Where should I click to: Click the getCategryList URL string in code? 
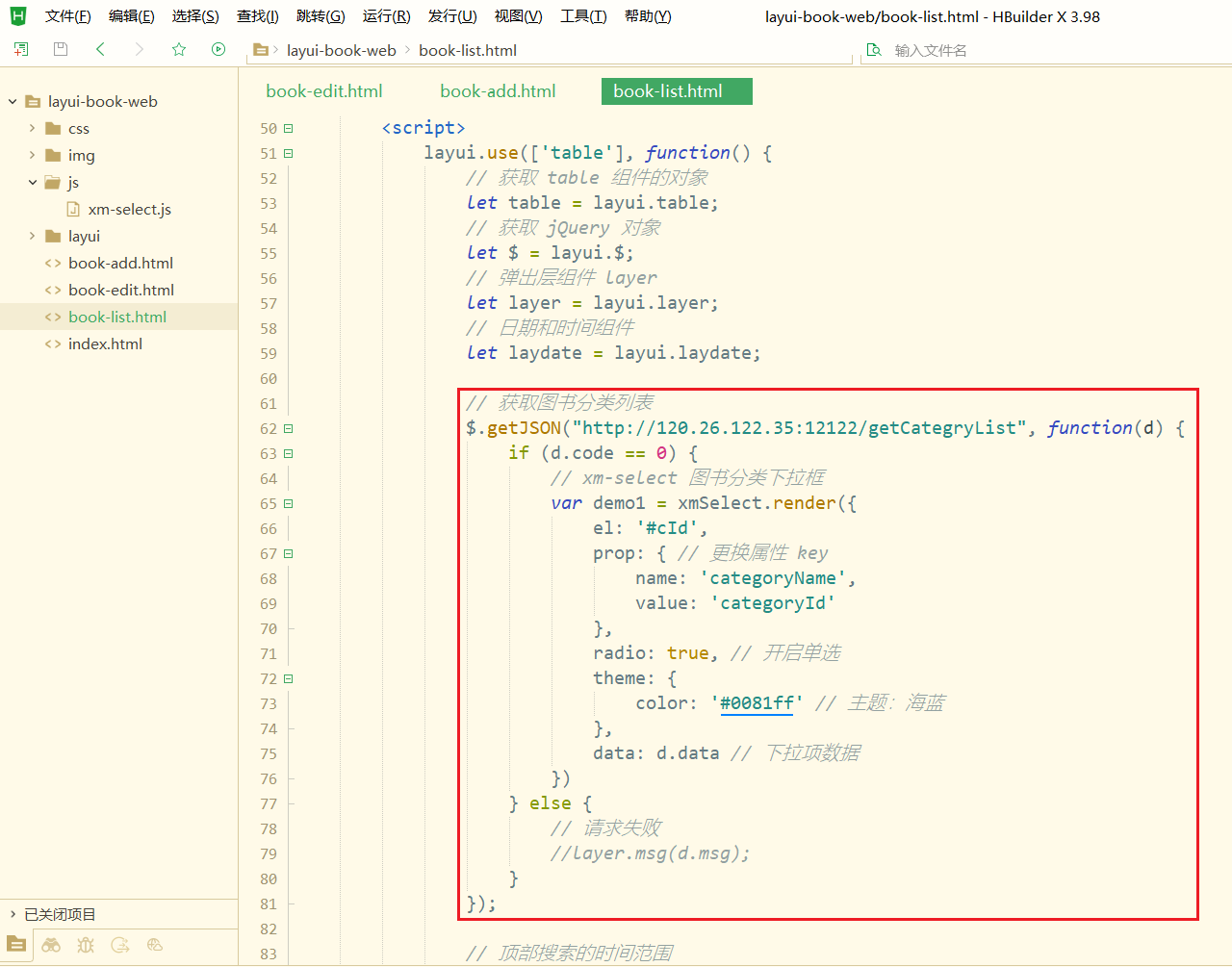800,428
